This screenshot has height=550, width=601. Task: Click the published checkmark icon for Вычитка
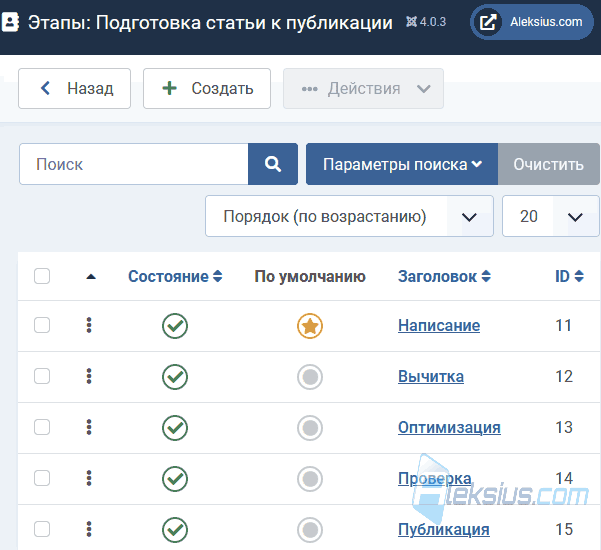175,377
